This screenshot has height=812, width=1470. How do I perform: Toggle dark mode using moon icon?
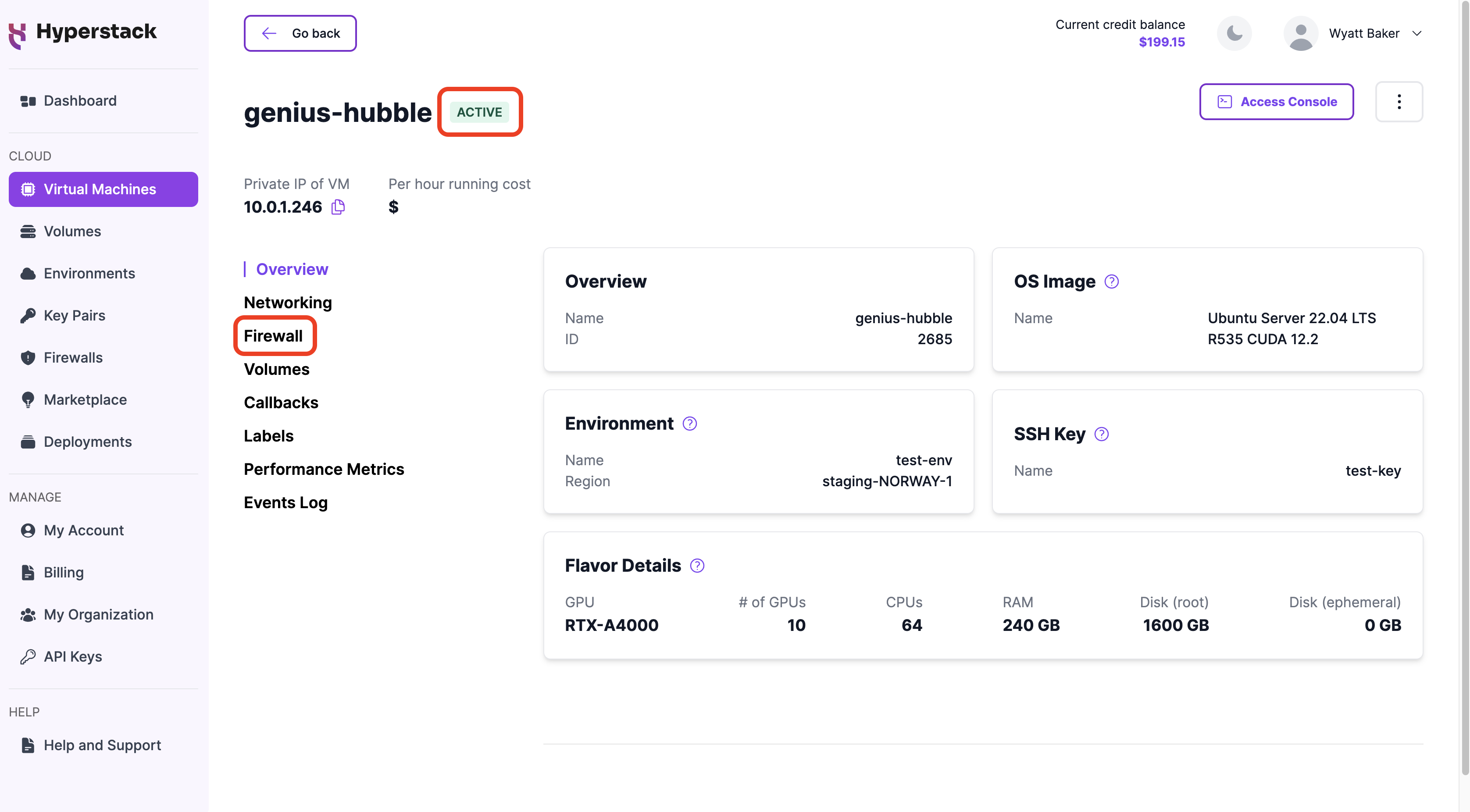click(x=1237, y=33)
